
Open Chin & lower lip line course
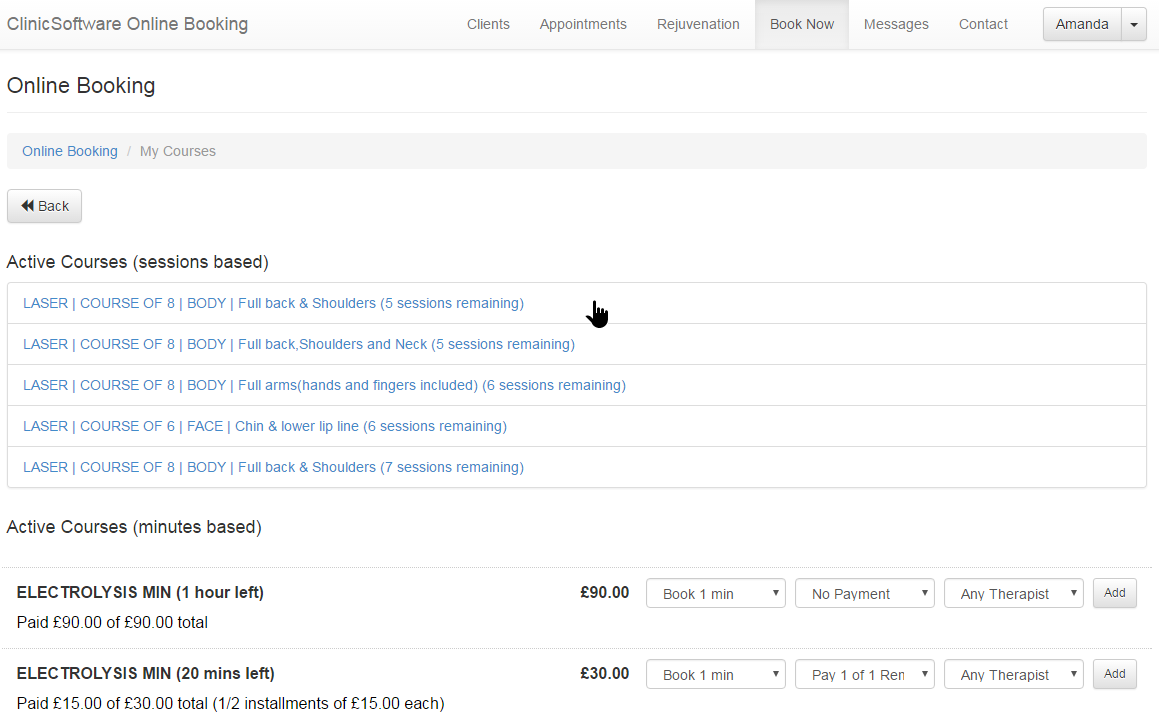(x=264, y=426)
